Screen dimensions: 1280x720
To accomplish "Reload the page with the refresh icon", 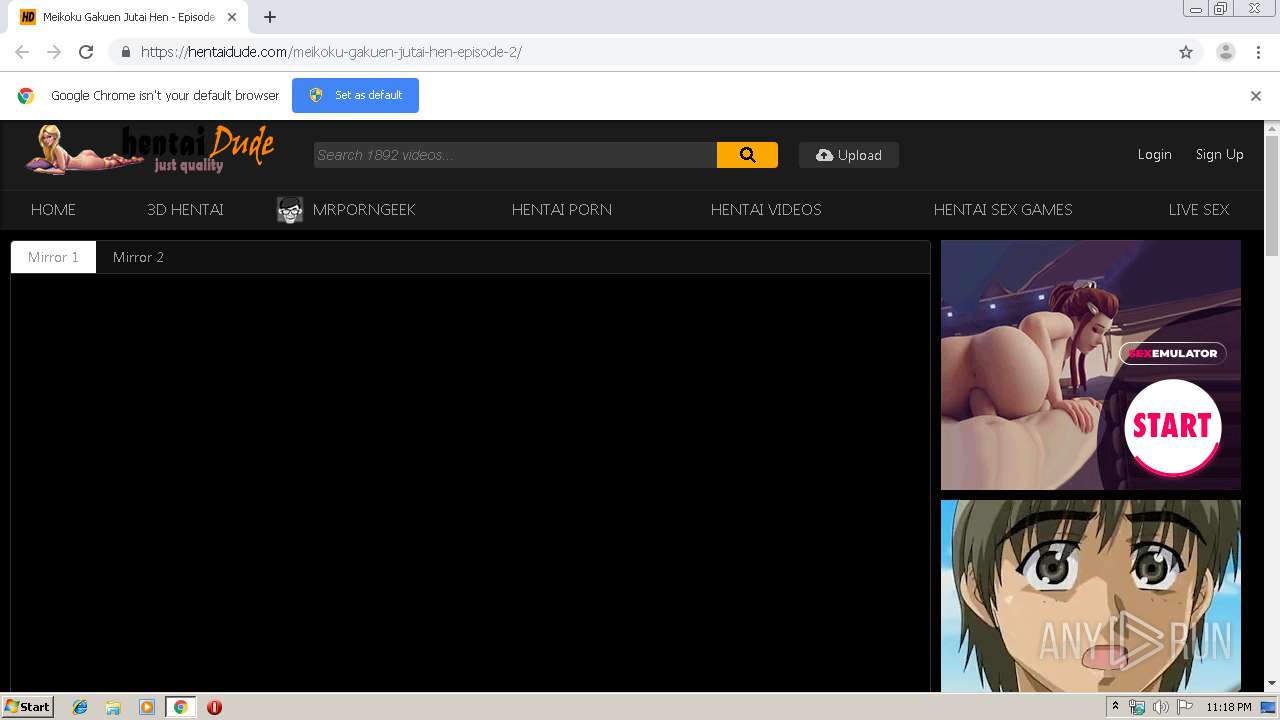I will click(x=86, y=52).
